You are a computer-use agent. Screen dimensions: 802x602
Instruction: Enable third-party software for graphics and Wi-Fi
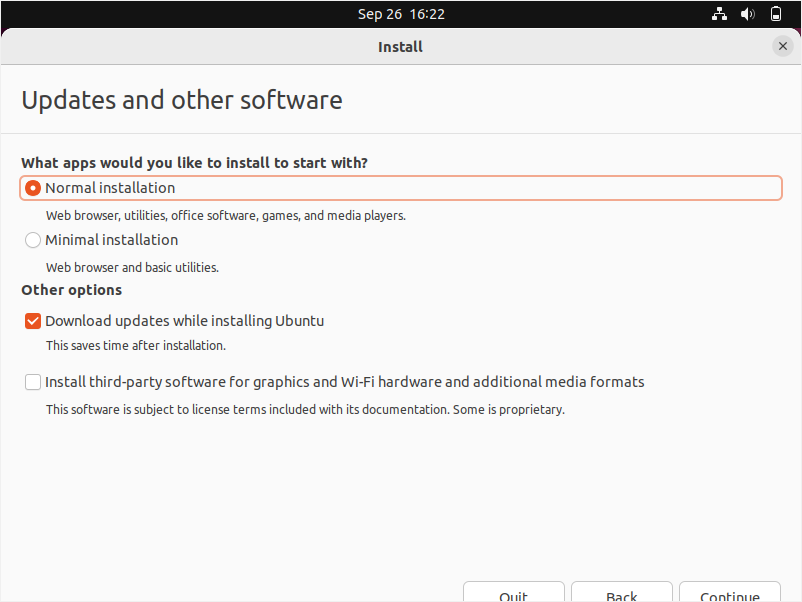(33, 382)
